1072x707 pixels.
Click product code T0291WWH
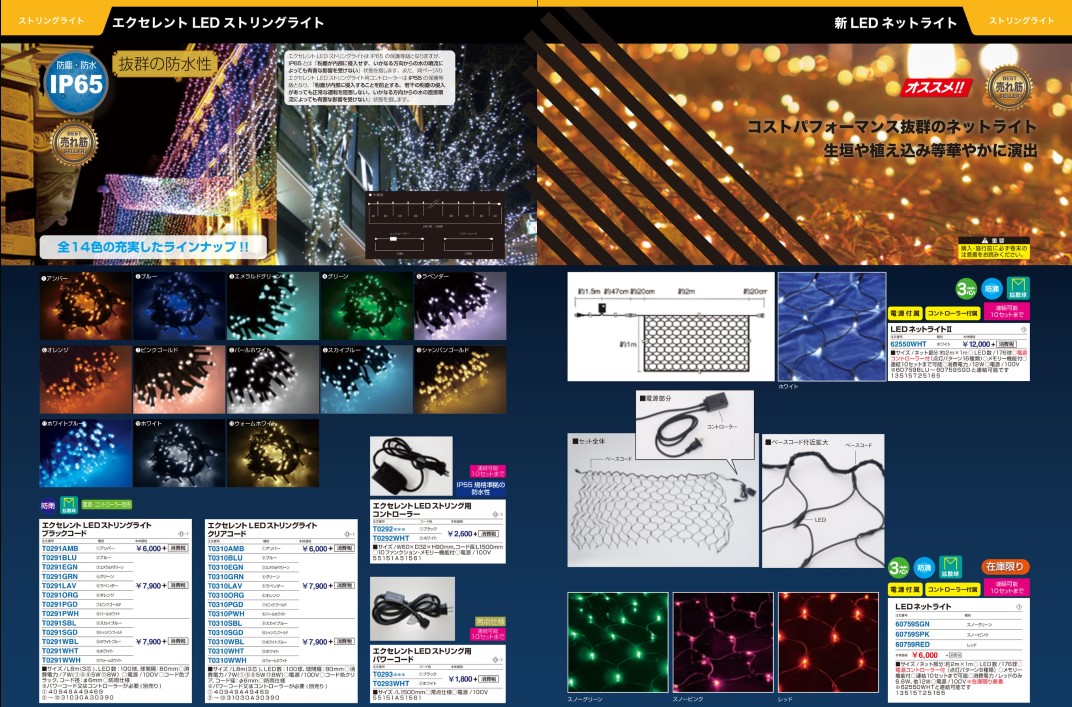click(x=62, y=661)
